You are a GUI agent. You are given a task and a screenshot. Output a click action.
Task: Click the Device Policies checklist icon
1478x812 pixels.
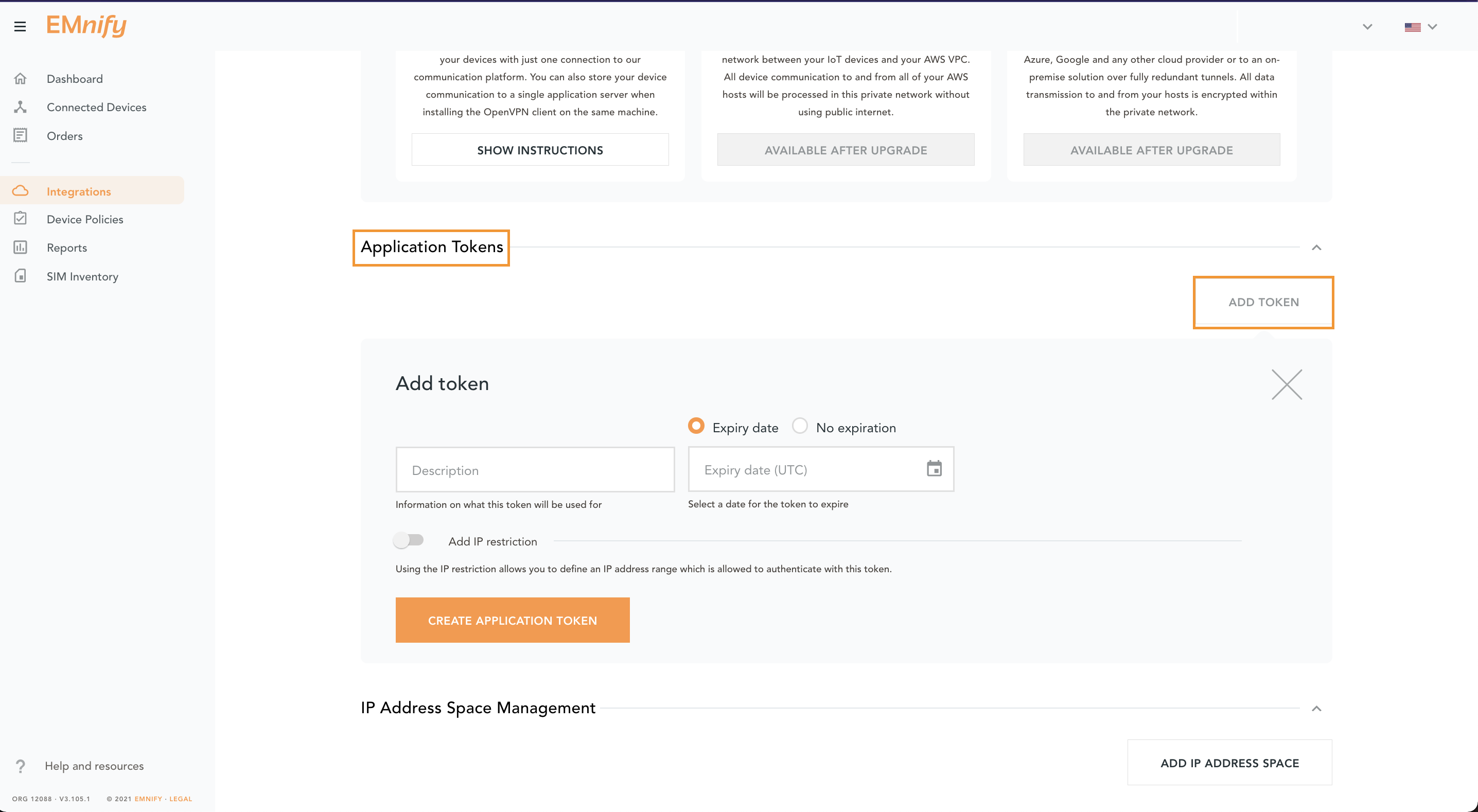click(20, 219)
